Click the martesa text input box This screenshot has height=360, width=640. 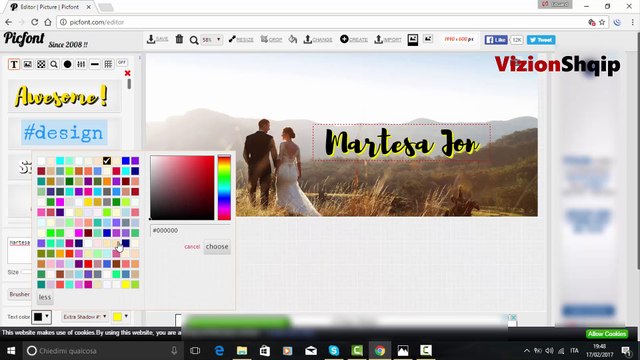point(19,251)
